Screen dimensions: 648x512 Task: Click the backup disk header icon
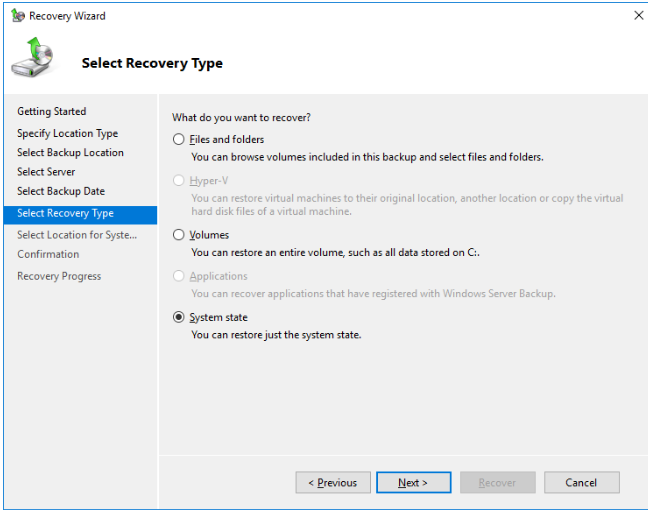pyautogui.click(x=33, y=57)
